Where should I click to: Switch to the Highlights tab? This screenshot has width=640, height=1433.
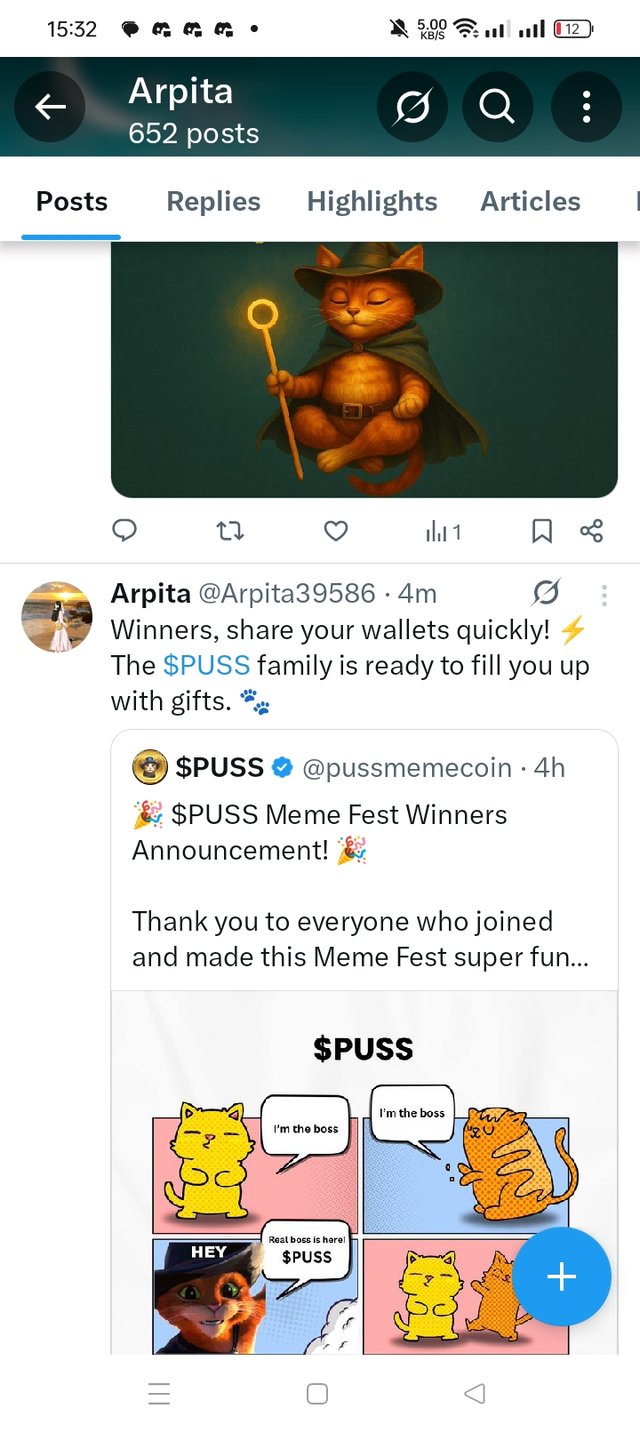372,202
